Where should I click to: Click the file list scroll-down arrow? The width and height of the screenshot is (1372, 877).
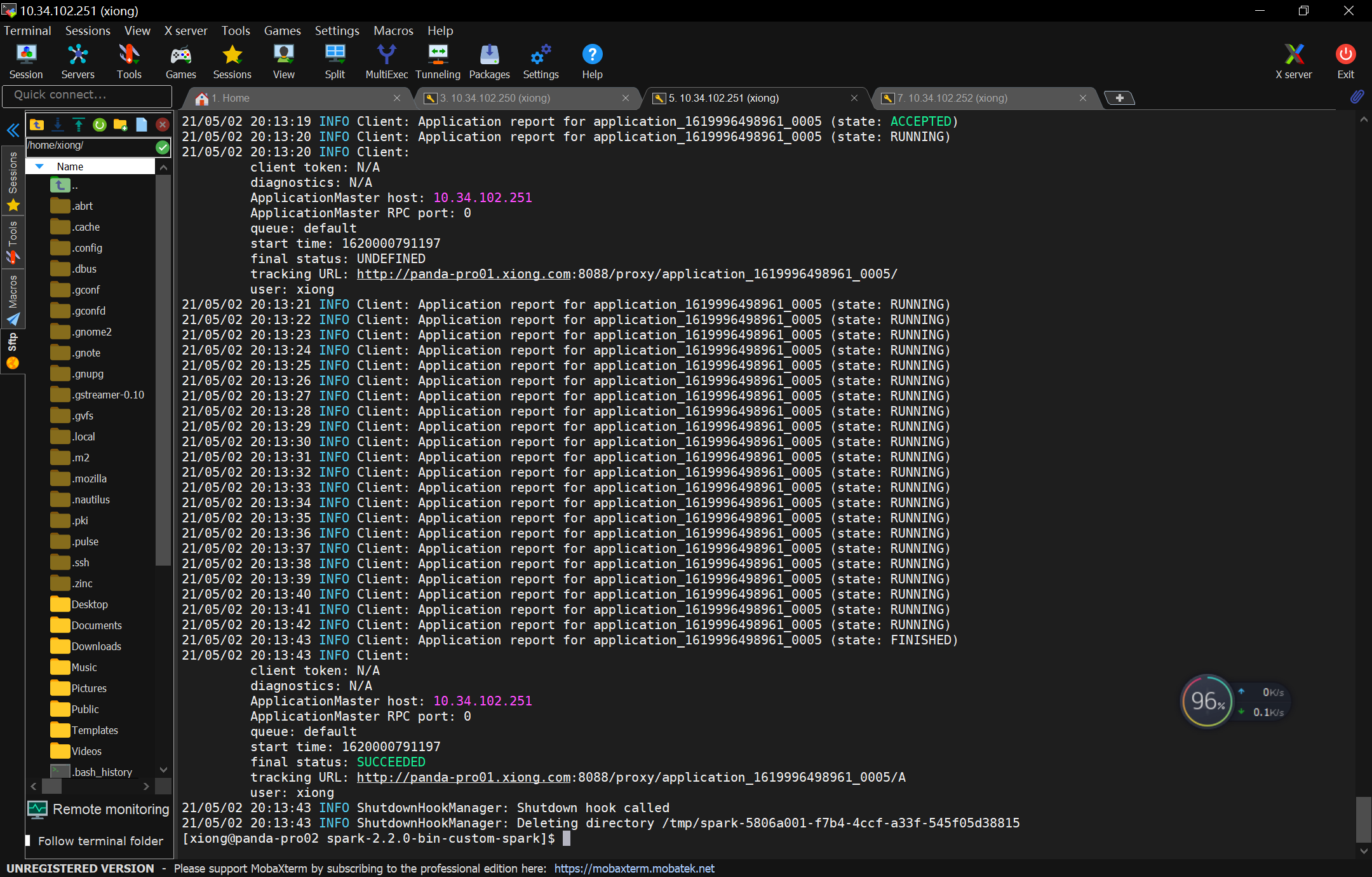click(x=163, y=770)
